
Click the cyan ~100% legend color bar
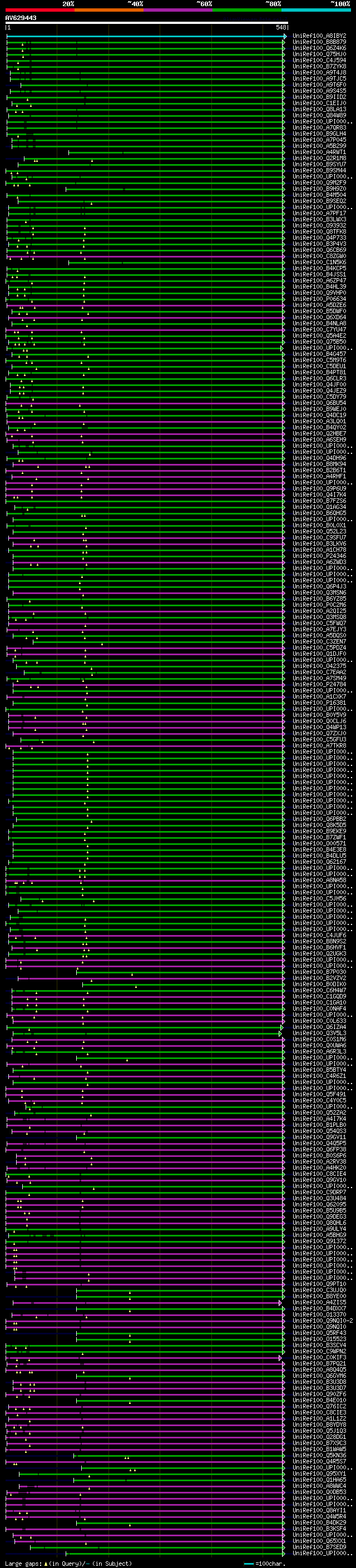(316, 11)
